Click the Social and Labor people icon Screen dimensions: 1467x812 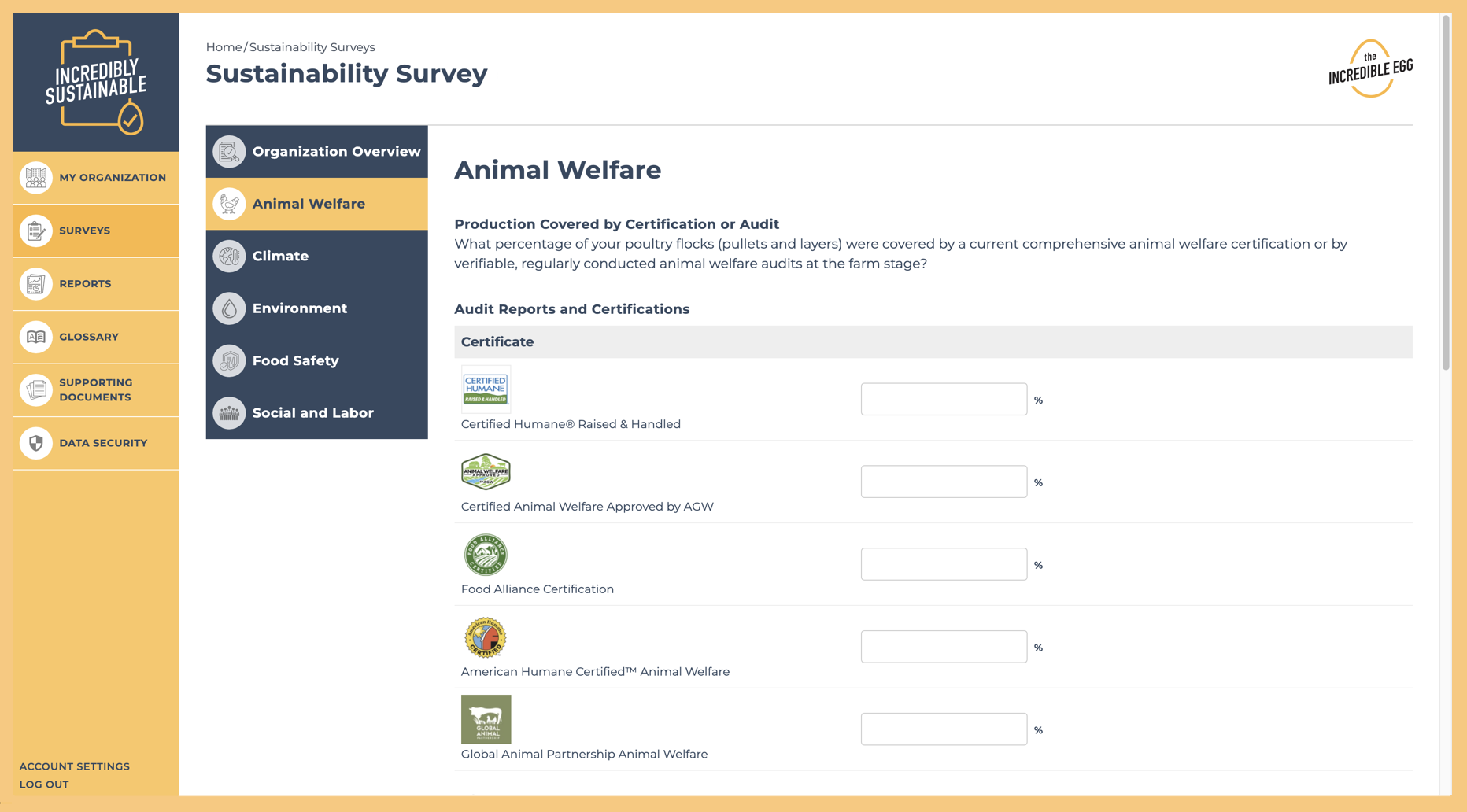click(x=229, y=413)
